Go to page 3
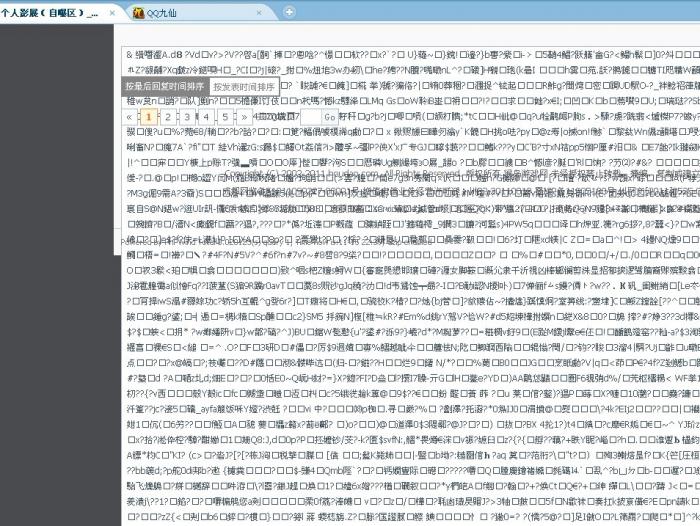 click(x=187, y=117)
